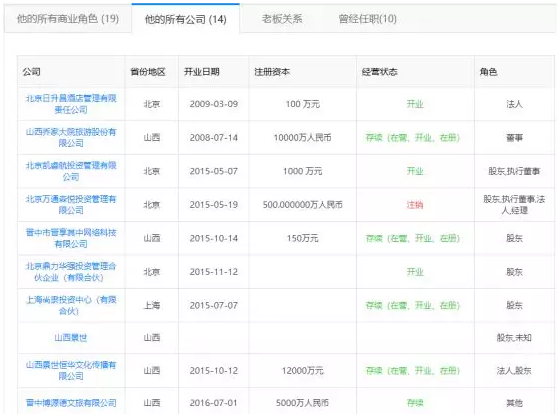Open the 曾经任职(10) tab
The image size is (560, 414).
[368, 19]
